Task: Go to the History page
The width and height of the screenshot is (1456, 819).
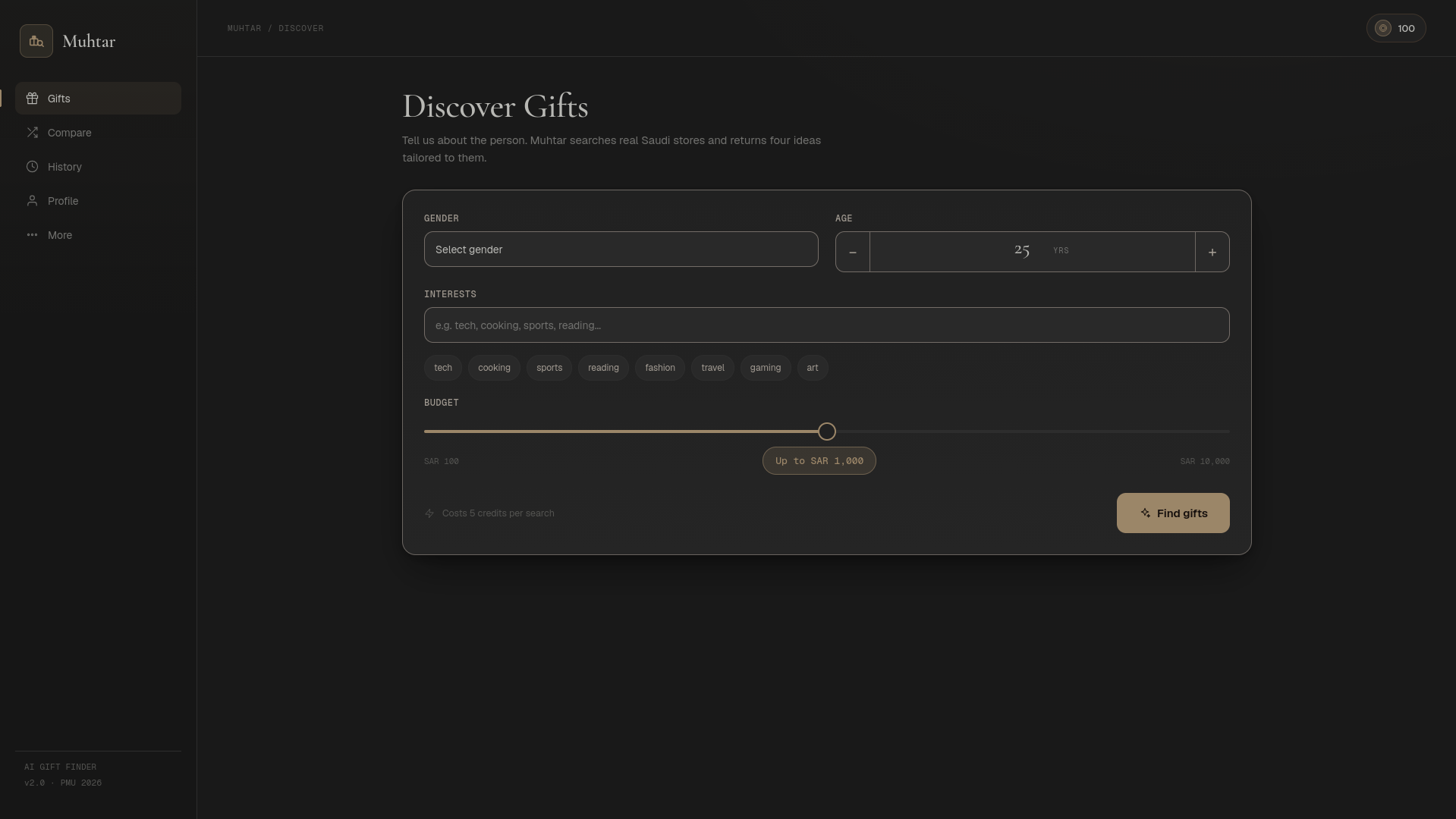Action: click(x=98, y=167)
